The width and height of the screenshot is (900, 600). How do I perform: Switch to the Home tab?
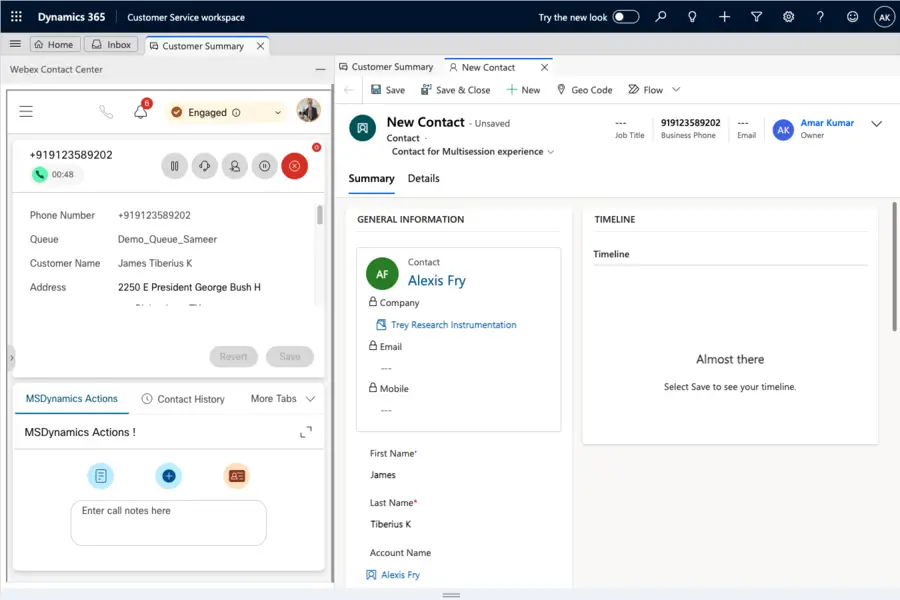tap(54, 44)
